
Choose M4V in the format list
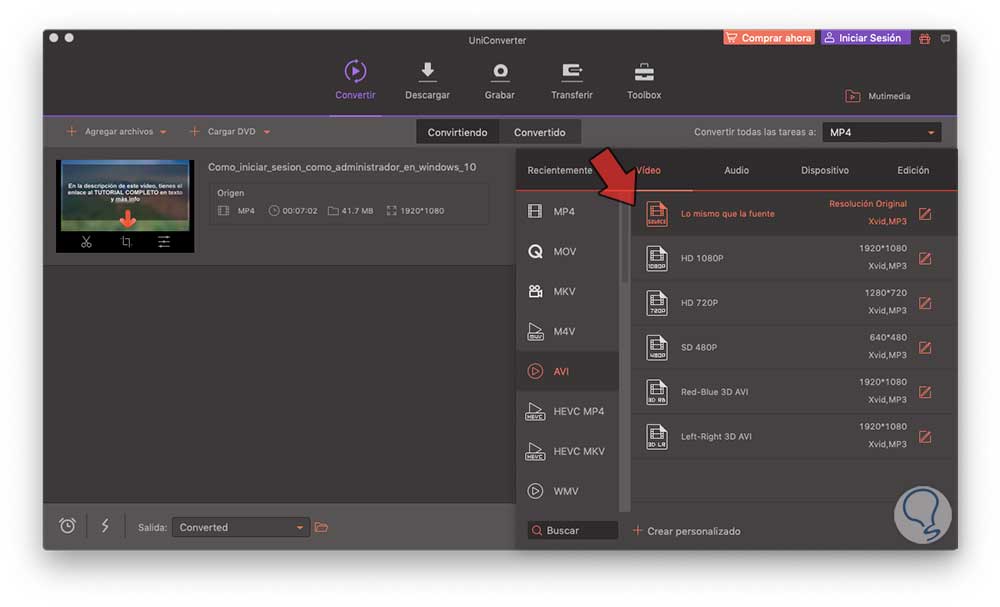(x=568, y=331)
